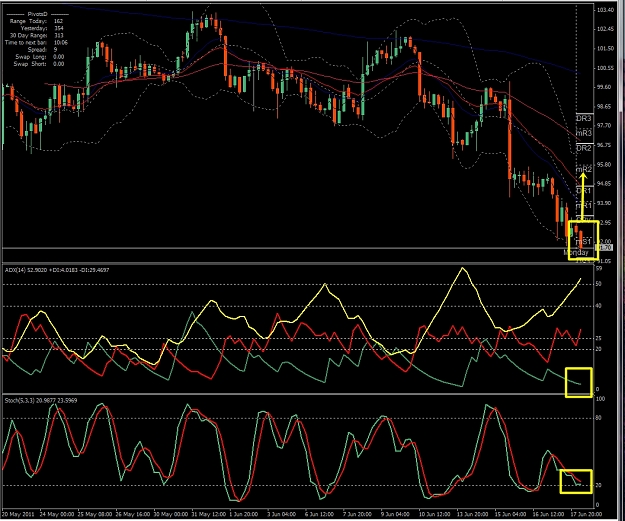Image resolution: width=625 pixels, height=521 pixels.
Task: Click the '10 Jun 12:00' time label
Action: (x=434, y=514)
